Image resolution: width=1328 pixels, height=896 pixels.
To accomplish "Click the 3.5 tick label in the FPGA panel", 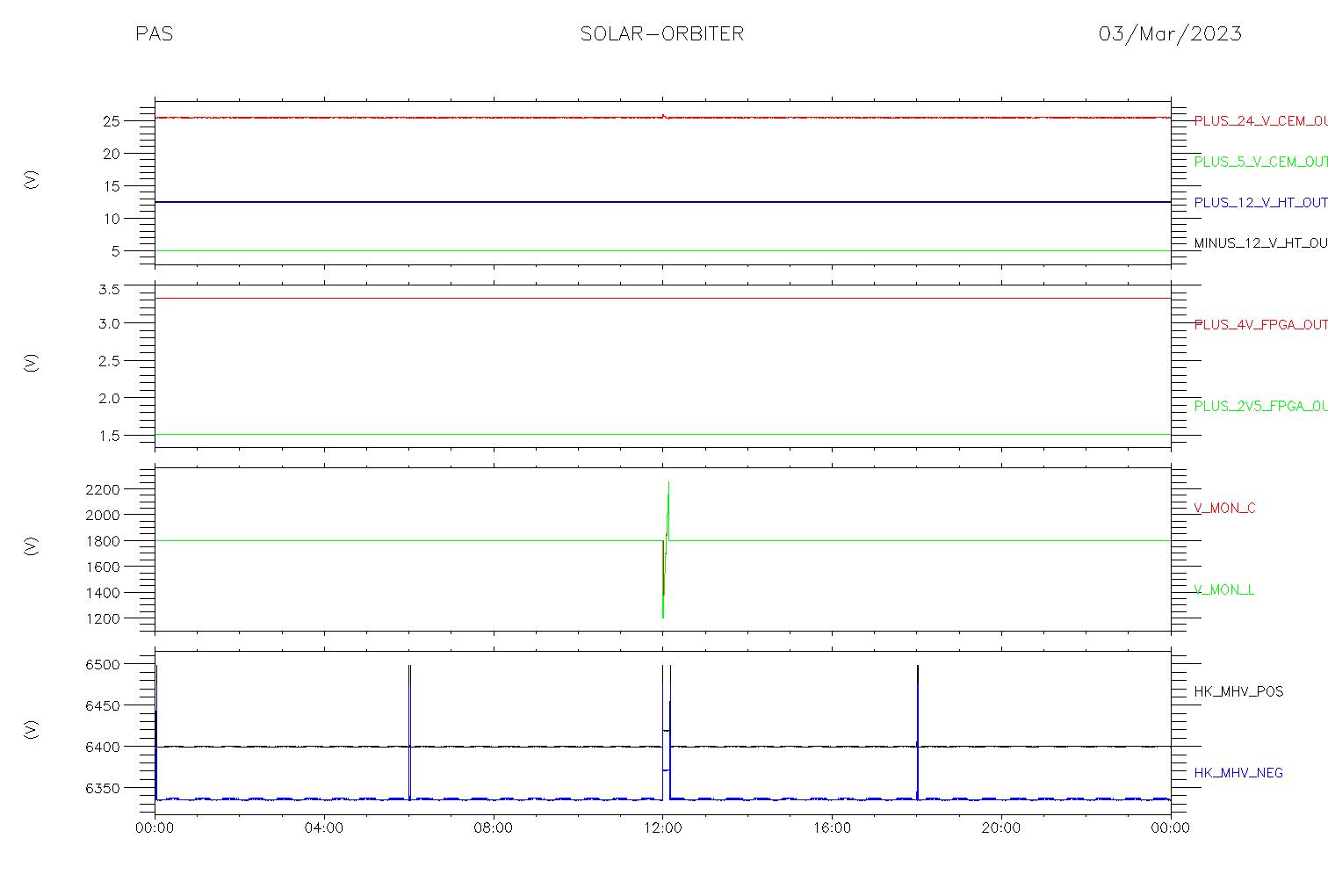I will tap(107, 289).
